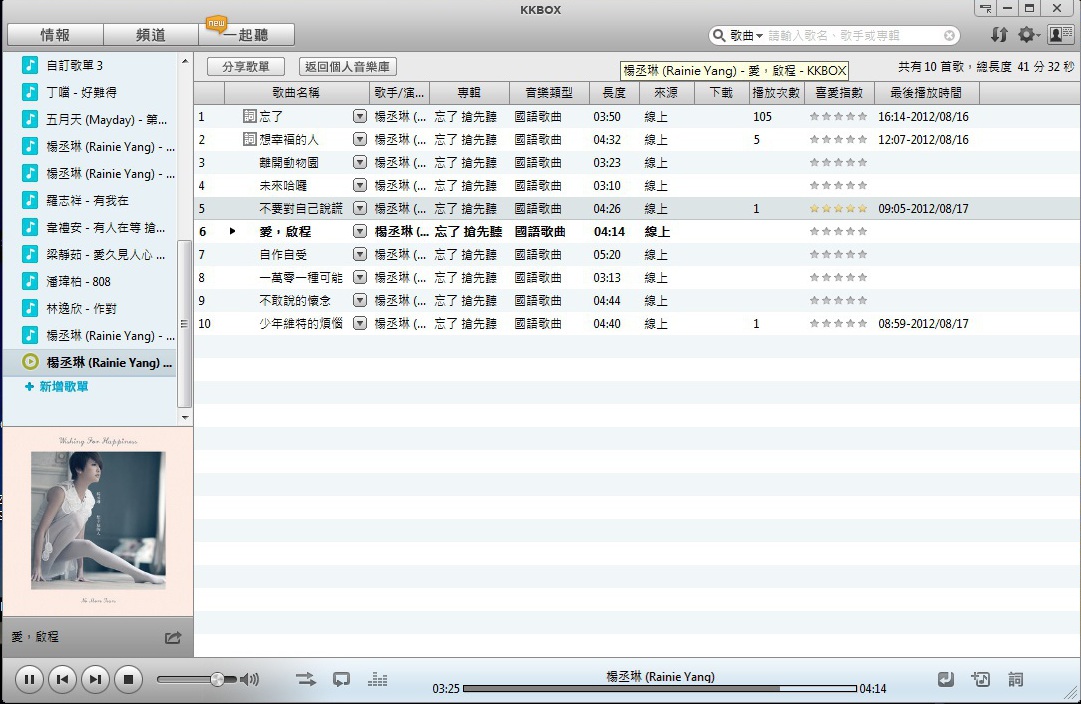1081x704 pixels.
Task: Click 返回個人音樂庫 button
Action: click(347, 67)
